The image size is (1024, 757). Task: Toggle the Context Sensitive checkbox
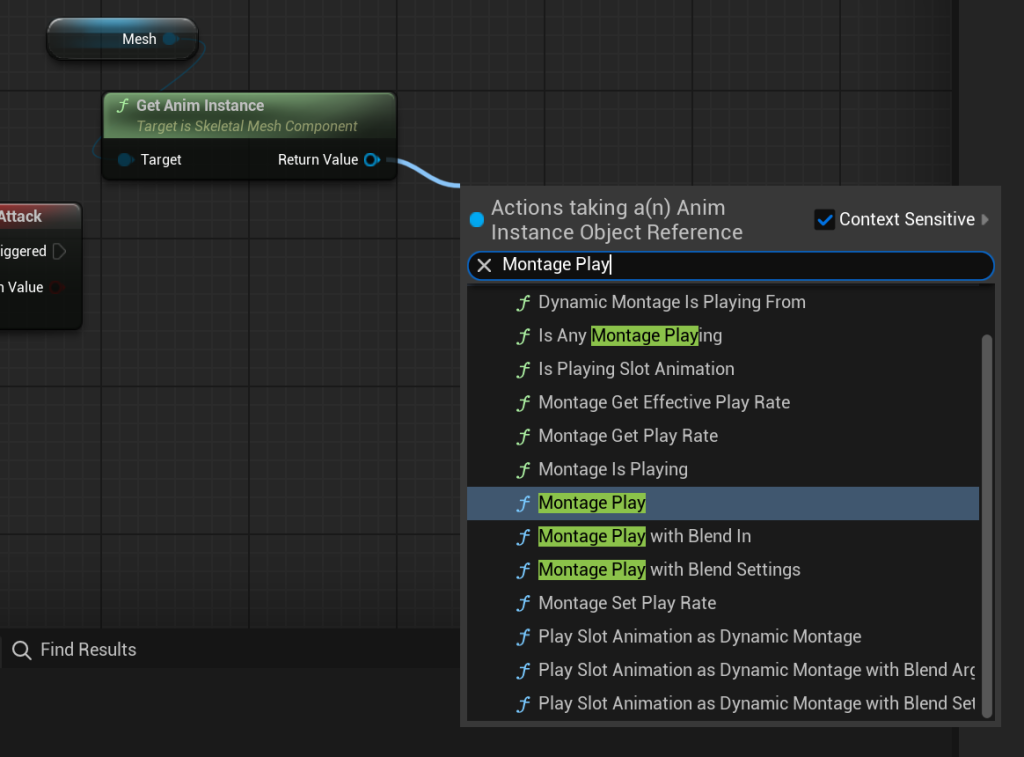click(x=824, y=219)
